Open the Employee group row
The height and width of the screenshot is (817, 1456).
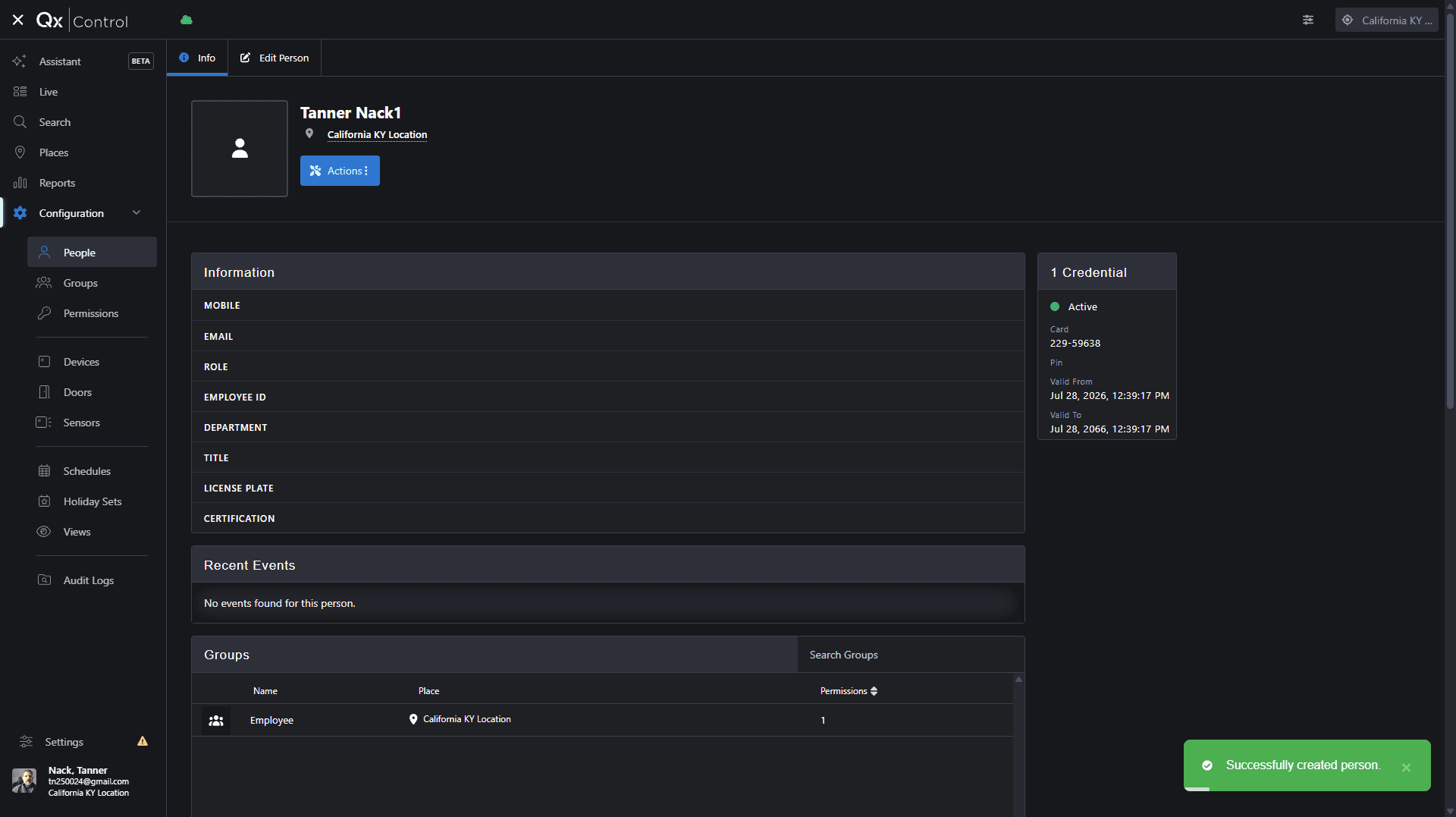pos(602,720)
